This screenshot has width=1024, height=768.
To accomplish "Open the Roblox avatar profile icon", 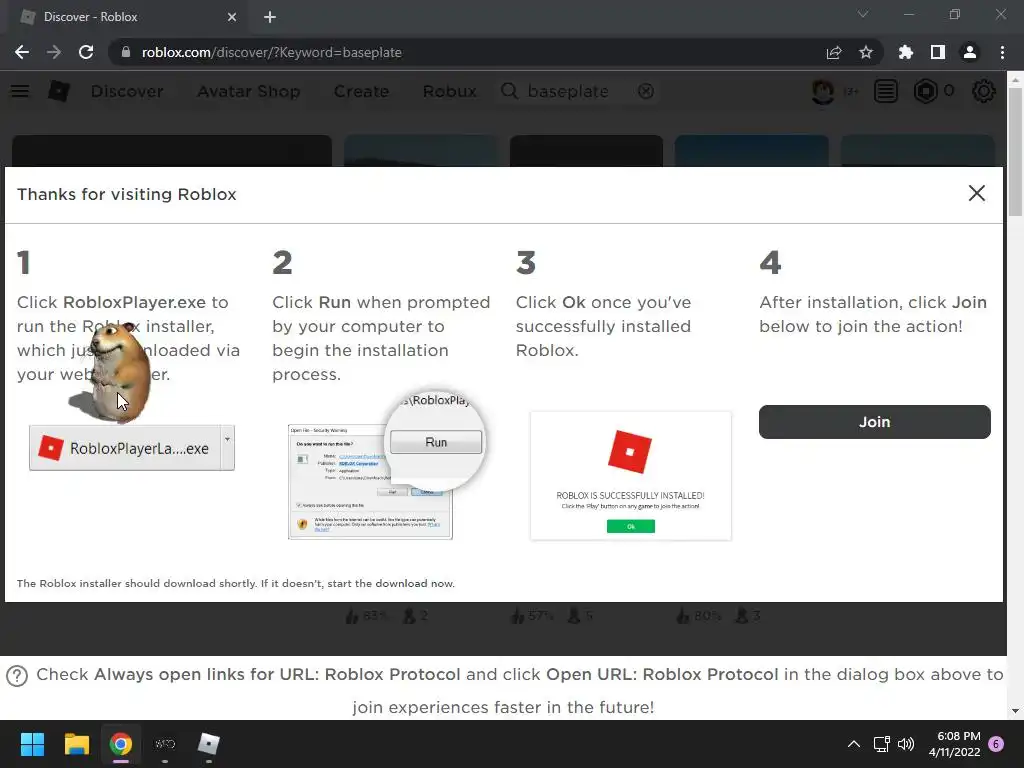I will [x=823, y=91].
